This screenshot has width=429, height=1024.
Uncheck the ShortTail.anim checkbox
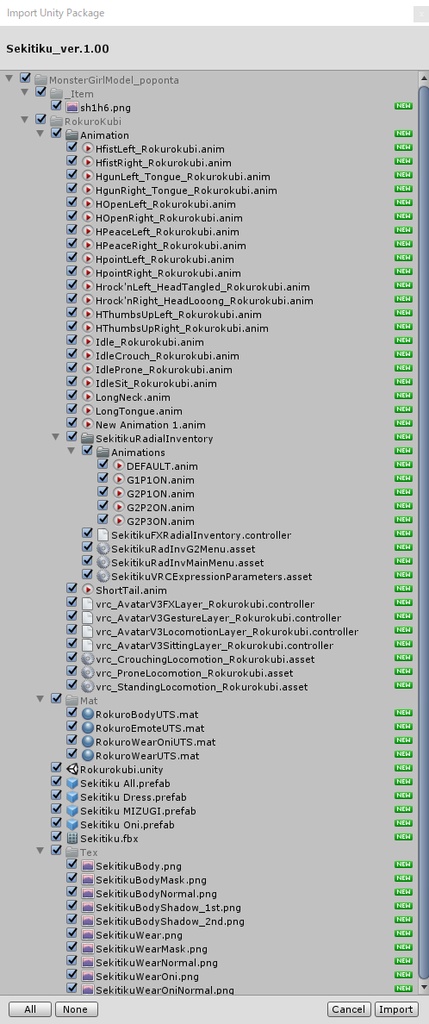pyautogui.click(x=72, y=590)
